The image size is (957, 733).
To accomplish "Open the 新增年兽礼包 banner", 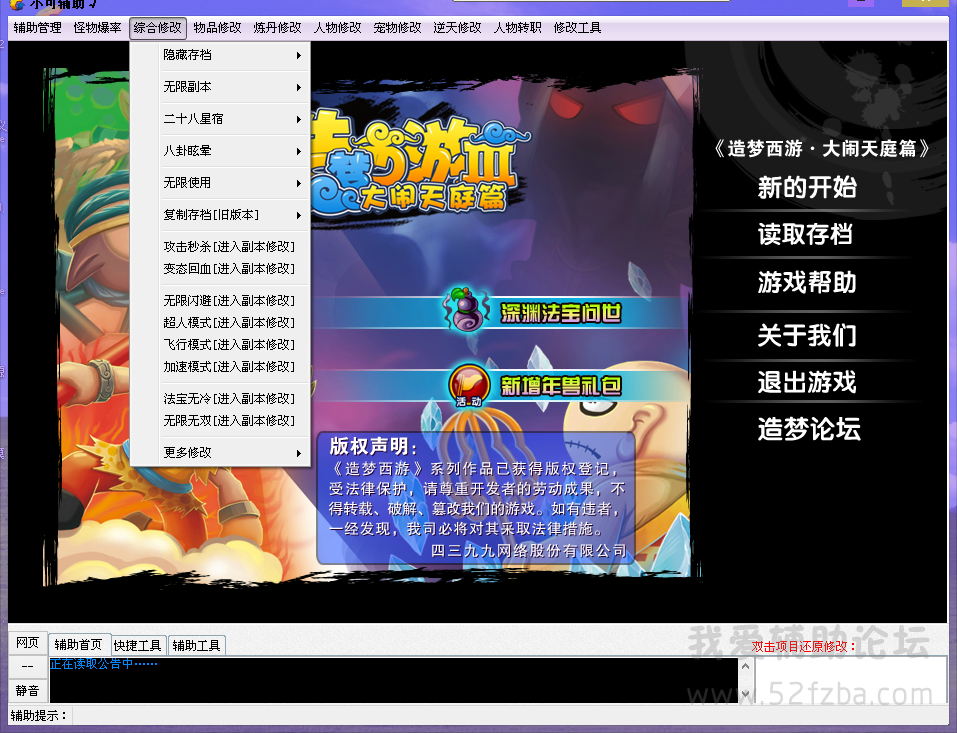I will [x=560, y=386].
